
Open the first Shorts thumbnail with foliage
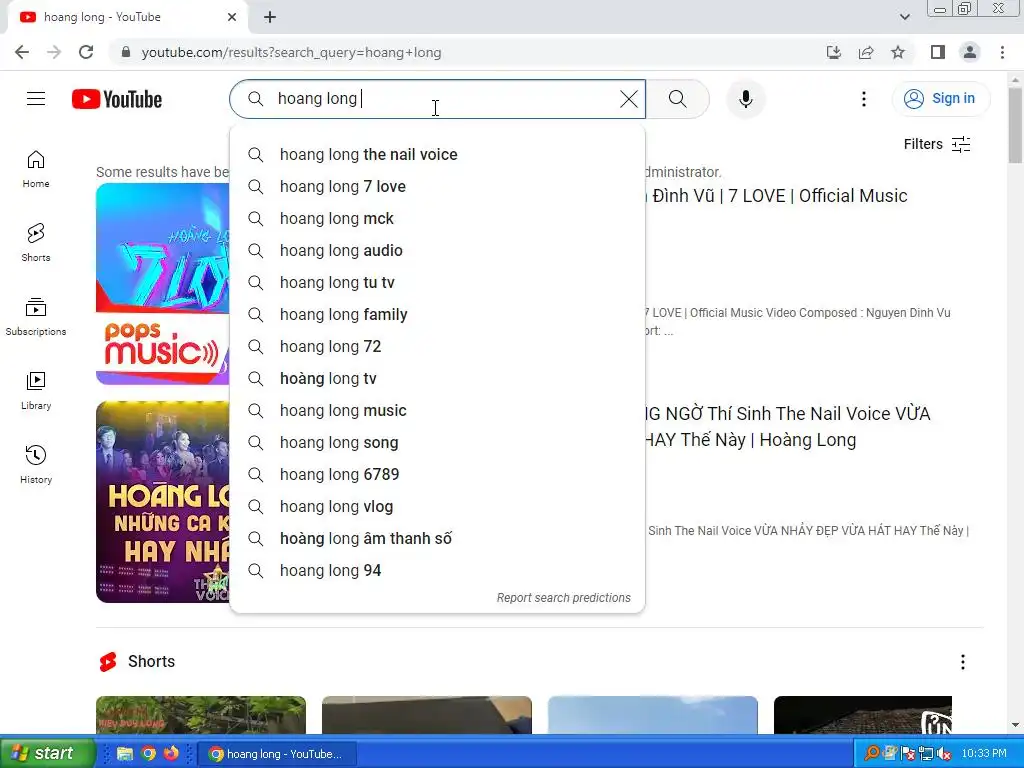click(x=200, y=715)
